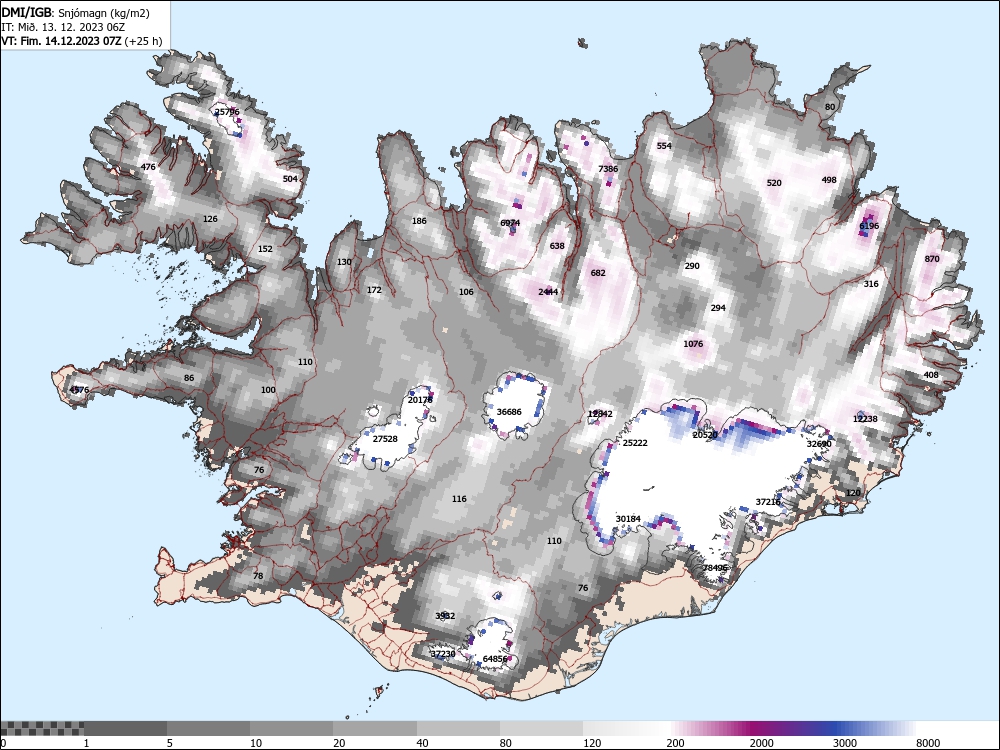Click the 8000 label on the color scale
The image size is (1000, 750).
pyautogui.click(x=928, y=743)
